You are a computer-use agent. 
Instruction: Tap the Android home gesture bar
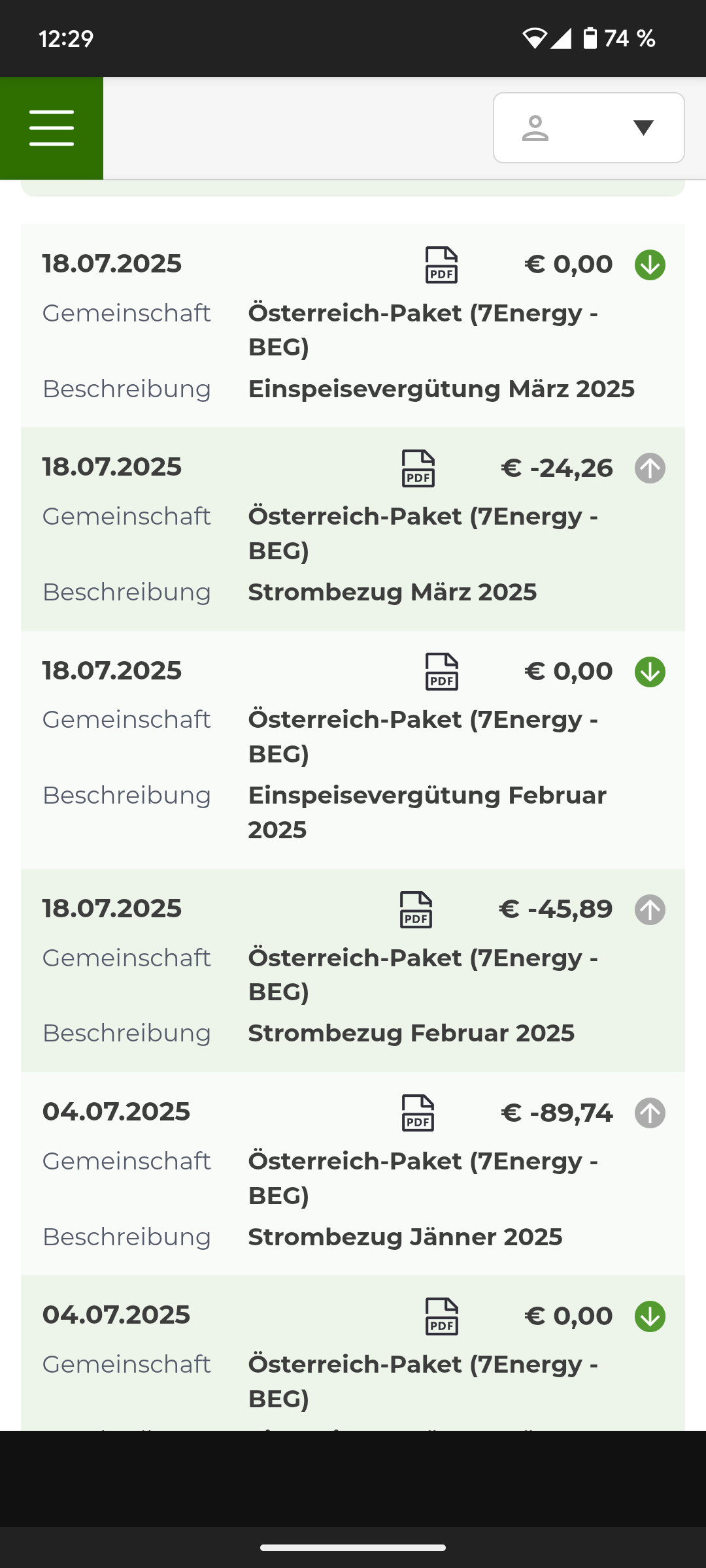tap(353, 1548)
